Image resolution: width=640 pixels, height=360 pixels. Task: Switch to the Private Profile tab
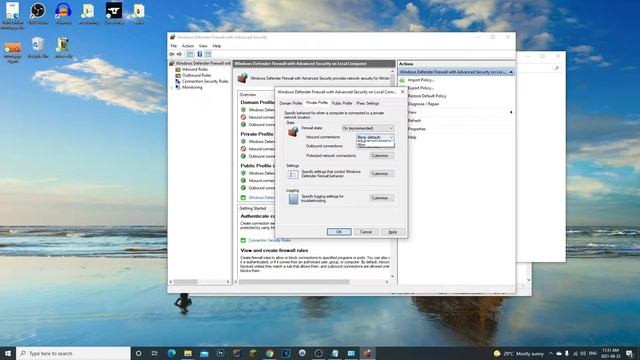click(317, 103)
